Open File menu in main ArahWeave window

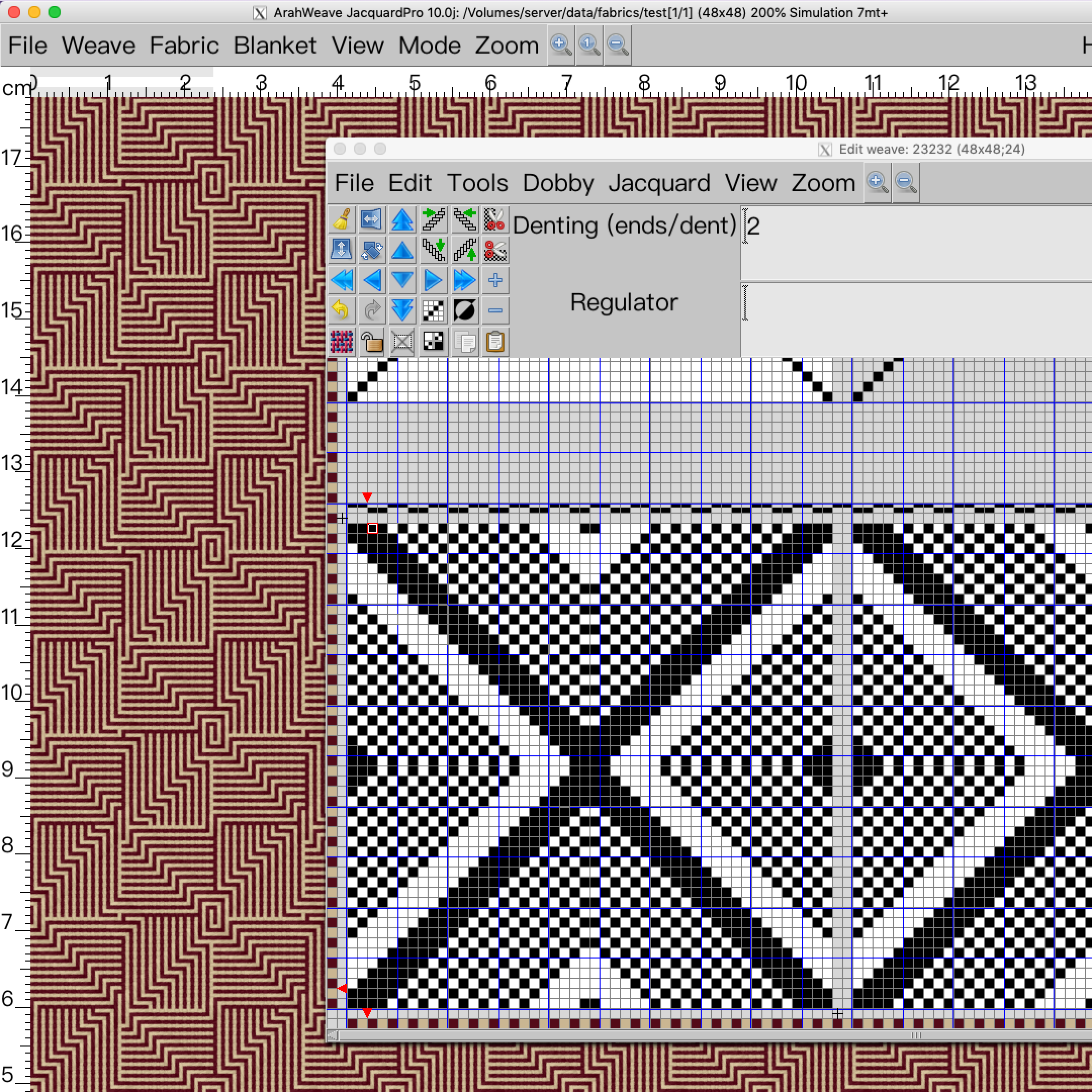[x=28, y=45]
